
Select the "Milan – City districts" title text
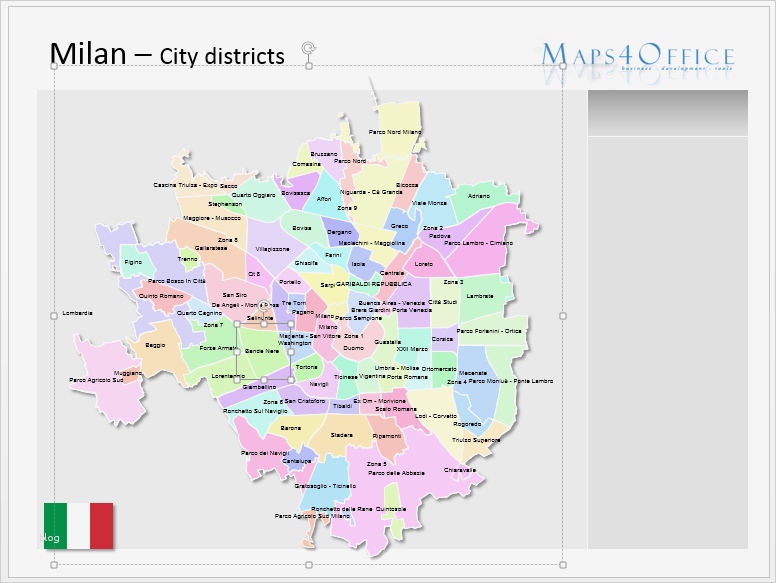point(167,53)
